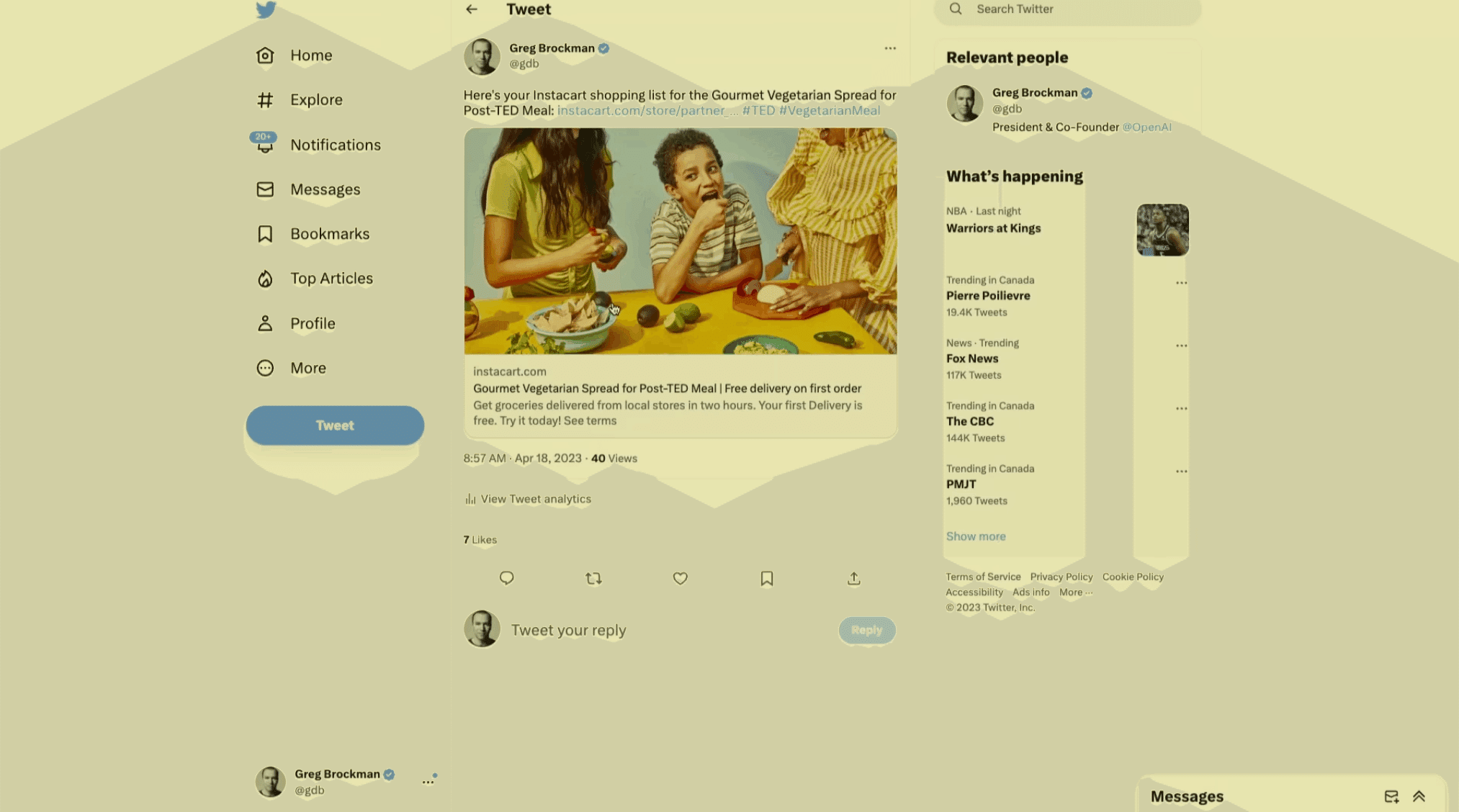This screenshot has height=812, width=1459.
Task: Open the account switcher dots beside @gdb
Action: click(428, 782)
